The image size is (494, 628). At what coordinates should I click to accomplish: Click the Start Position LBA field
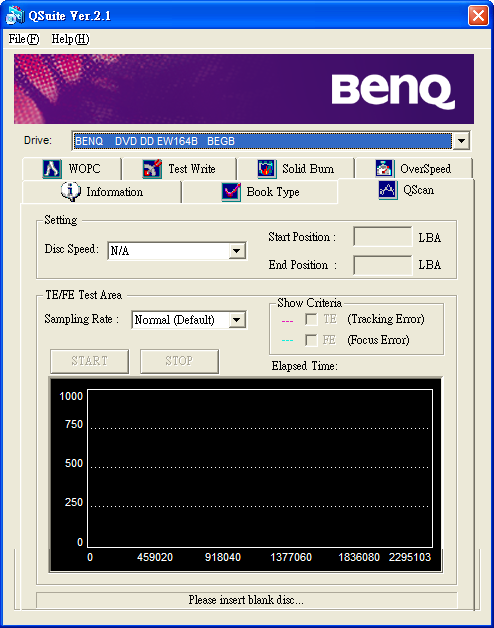(x=383, y=236)
